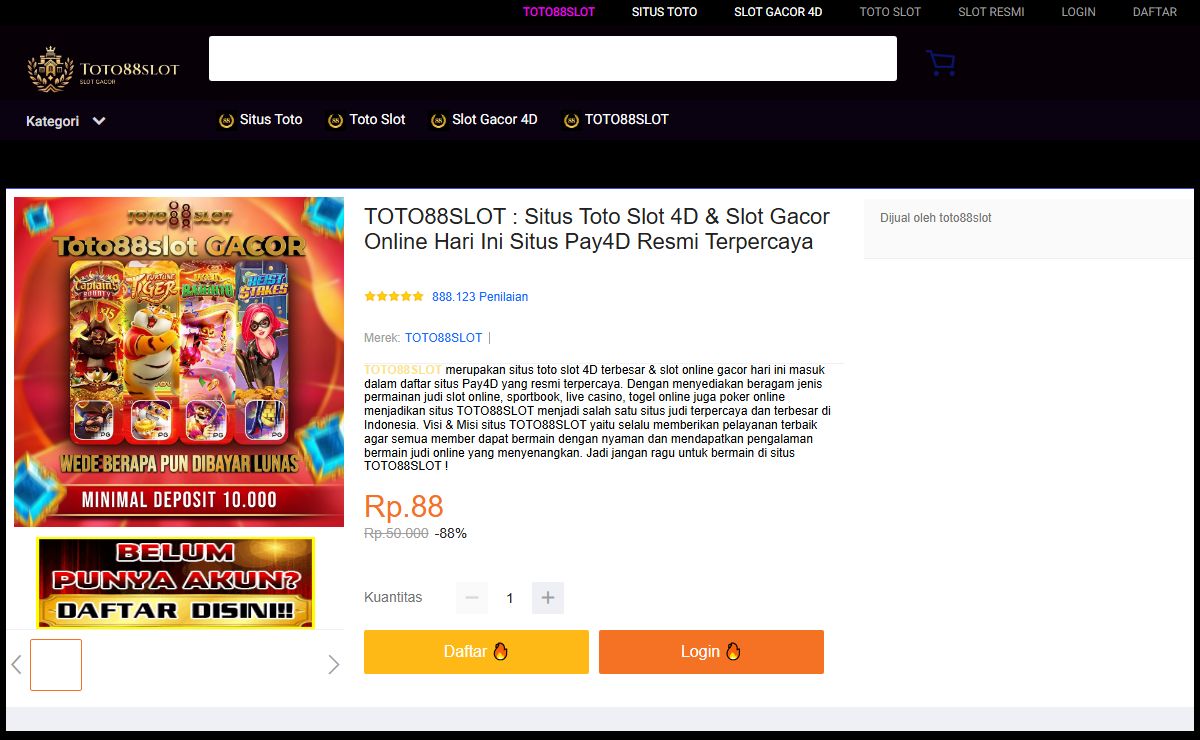Click the crossed-out Rp.50.000 price
The height and width of the screenshot is (740, 1200).
click(x=396, y=534)
